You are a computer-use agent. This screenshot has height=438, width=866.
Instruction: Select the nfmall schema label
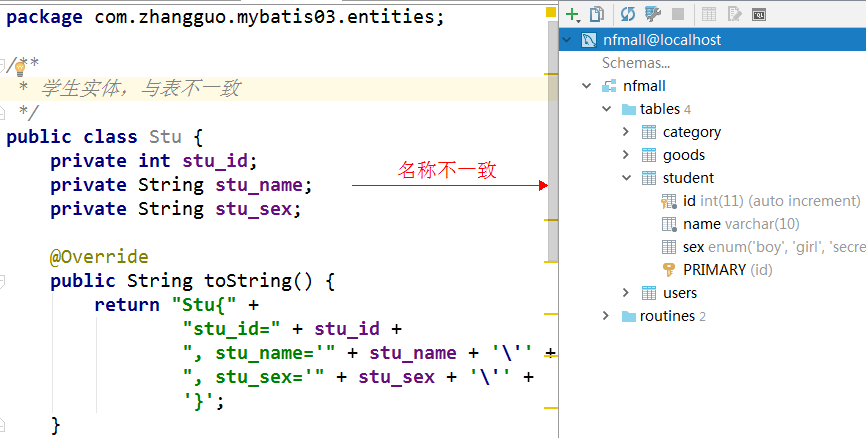[644, 86]
